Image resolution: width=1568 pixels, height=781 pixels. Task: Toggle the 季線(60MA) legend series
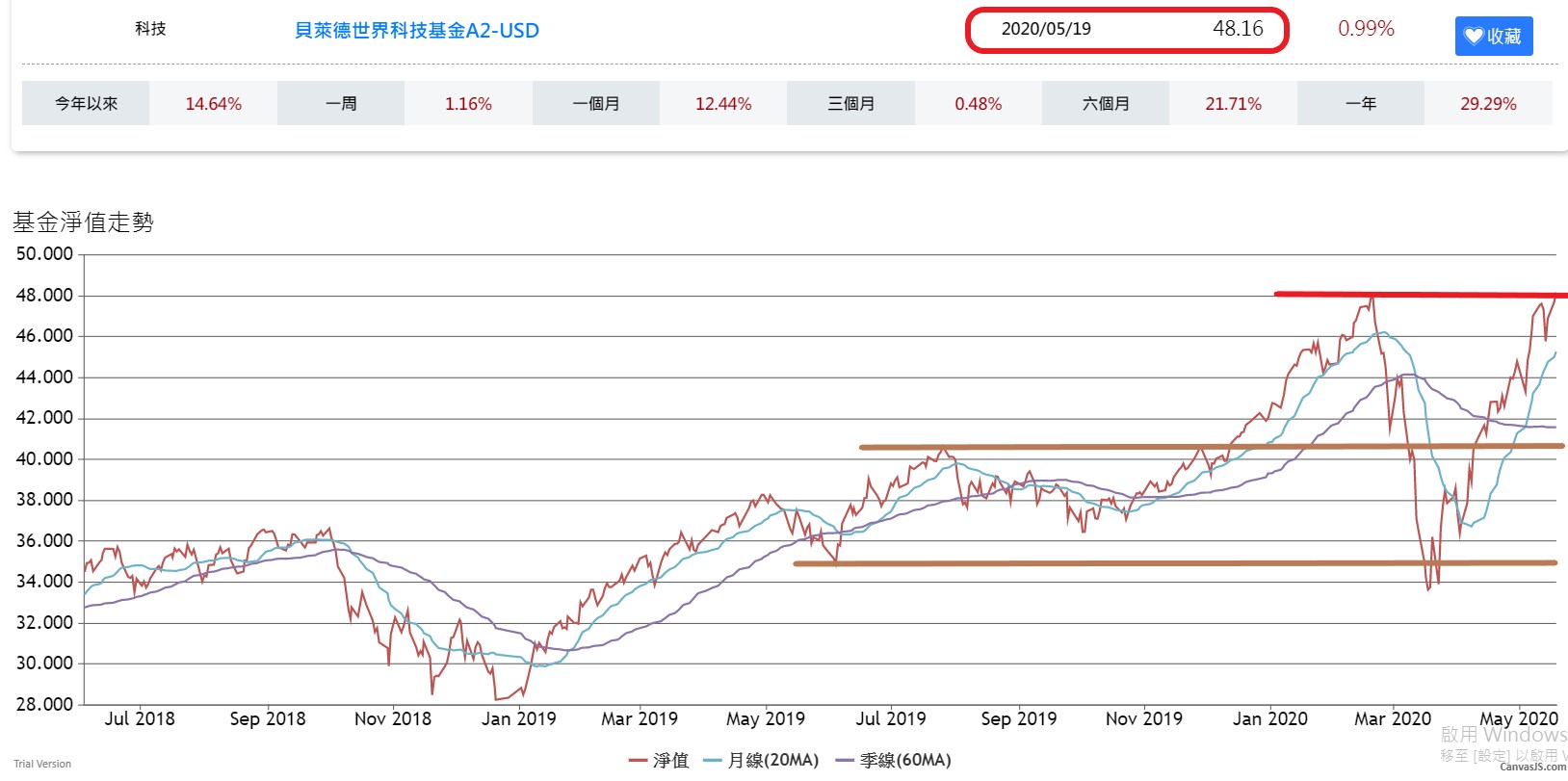click(x=894, y=761)
